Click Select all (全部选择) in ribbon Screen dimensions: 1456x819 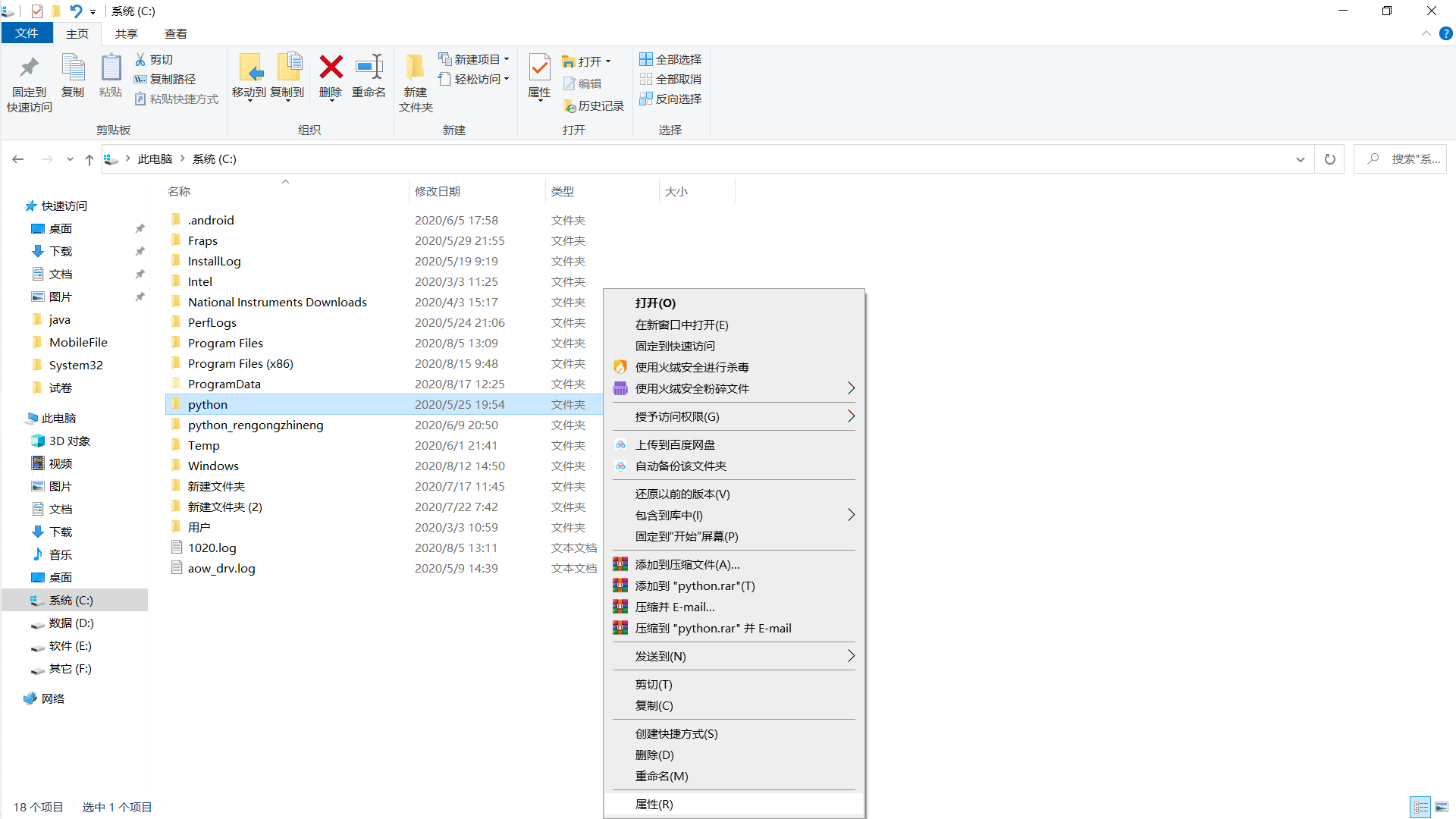coord(670,59)
